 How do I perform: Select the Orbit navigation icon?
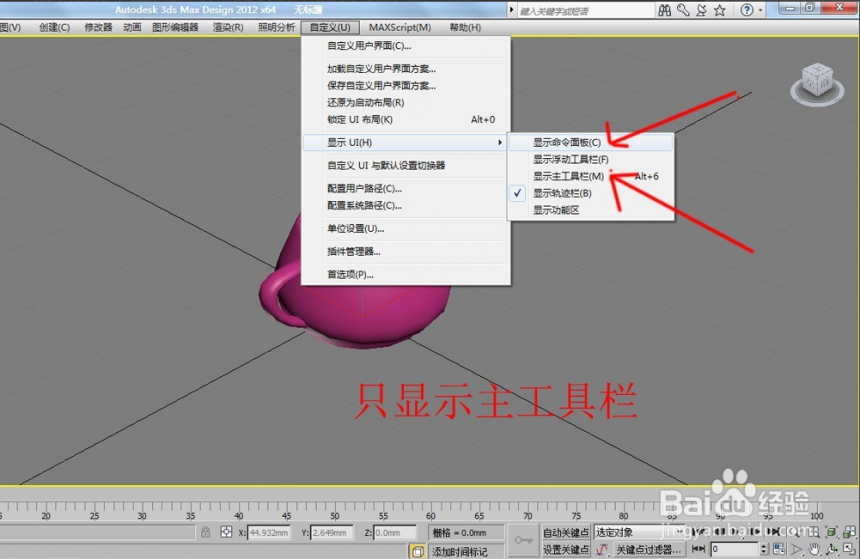(x=831, y=549)
